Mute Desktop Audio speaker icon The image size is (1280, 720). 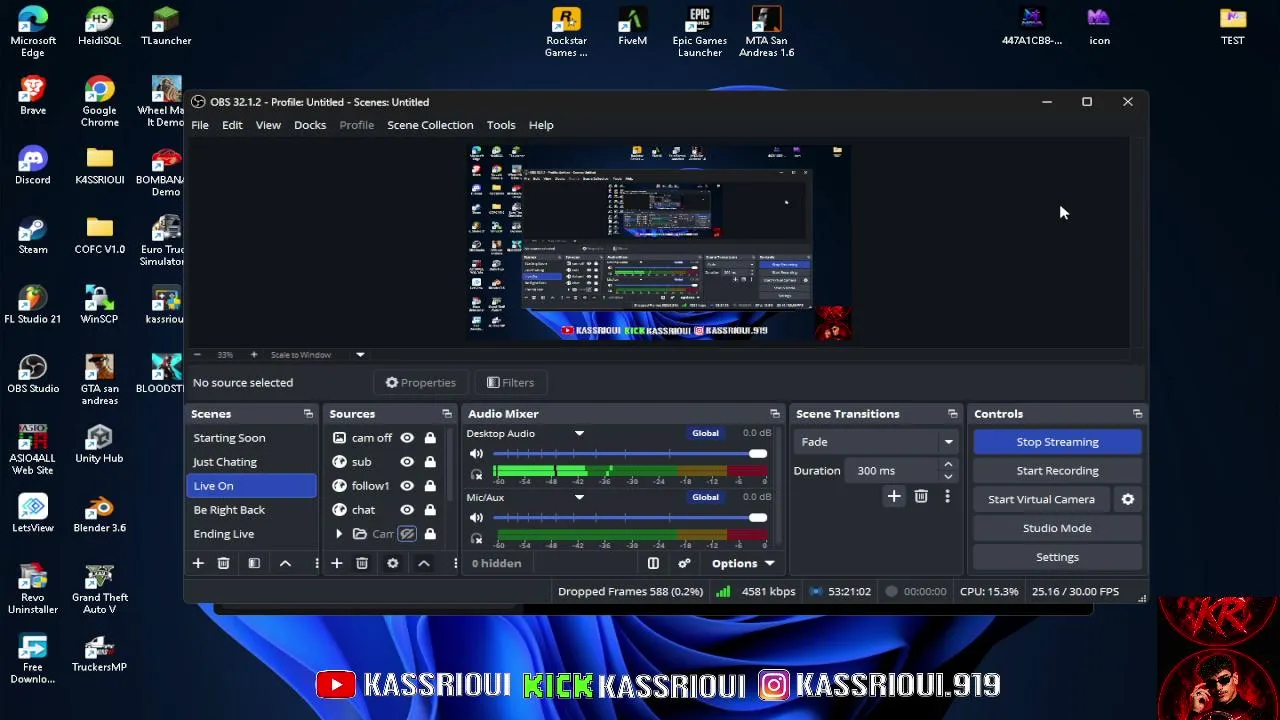477,454
